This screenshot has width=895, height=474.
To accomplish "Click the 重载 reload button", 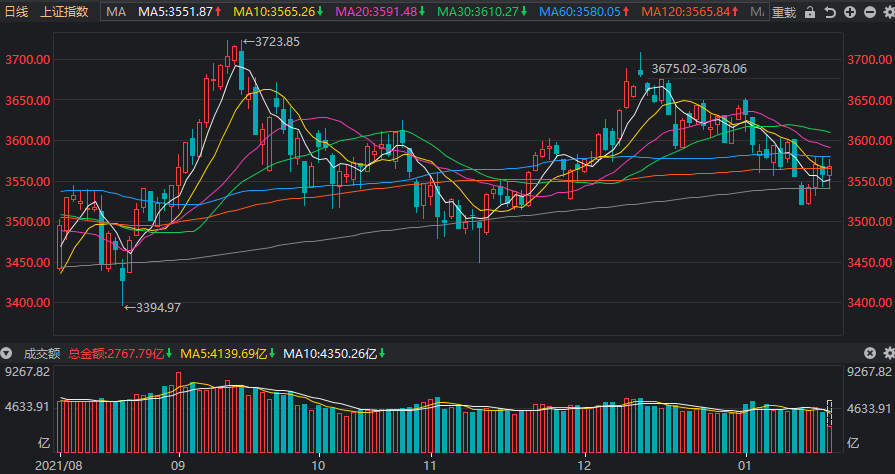I will point(783,13).
